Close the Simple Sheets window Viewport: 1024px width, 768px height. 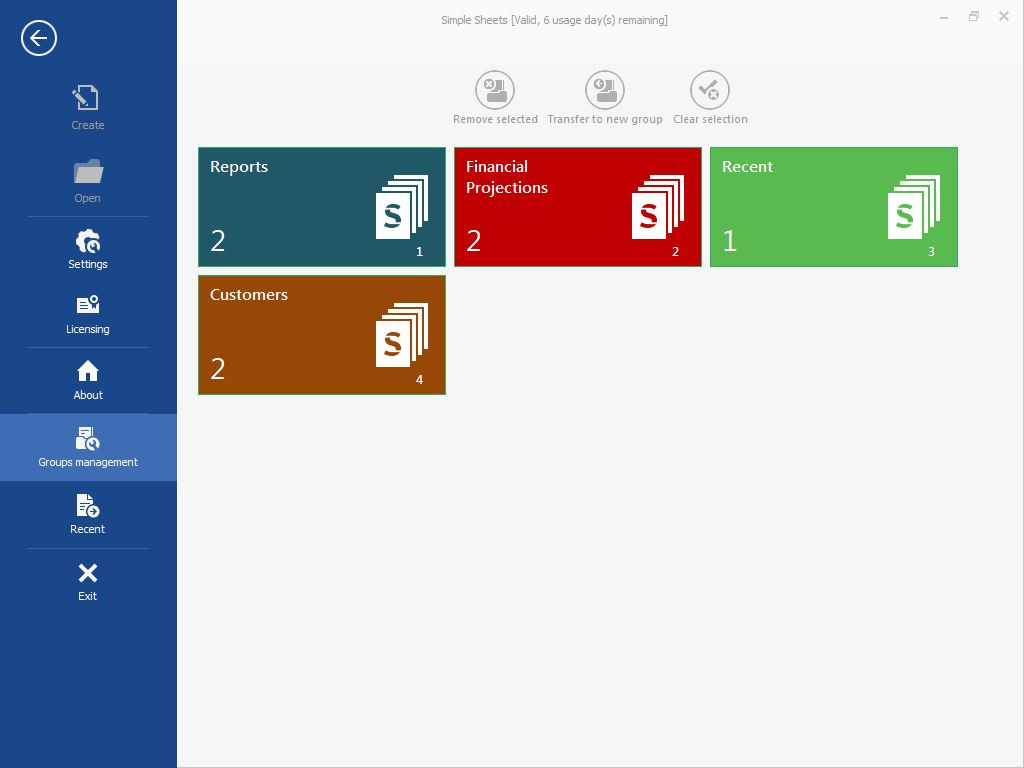point(1004,16)
